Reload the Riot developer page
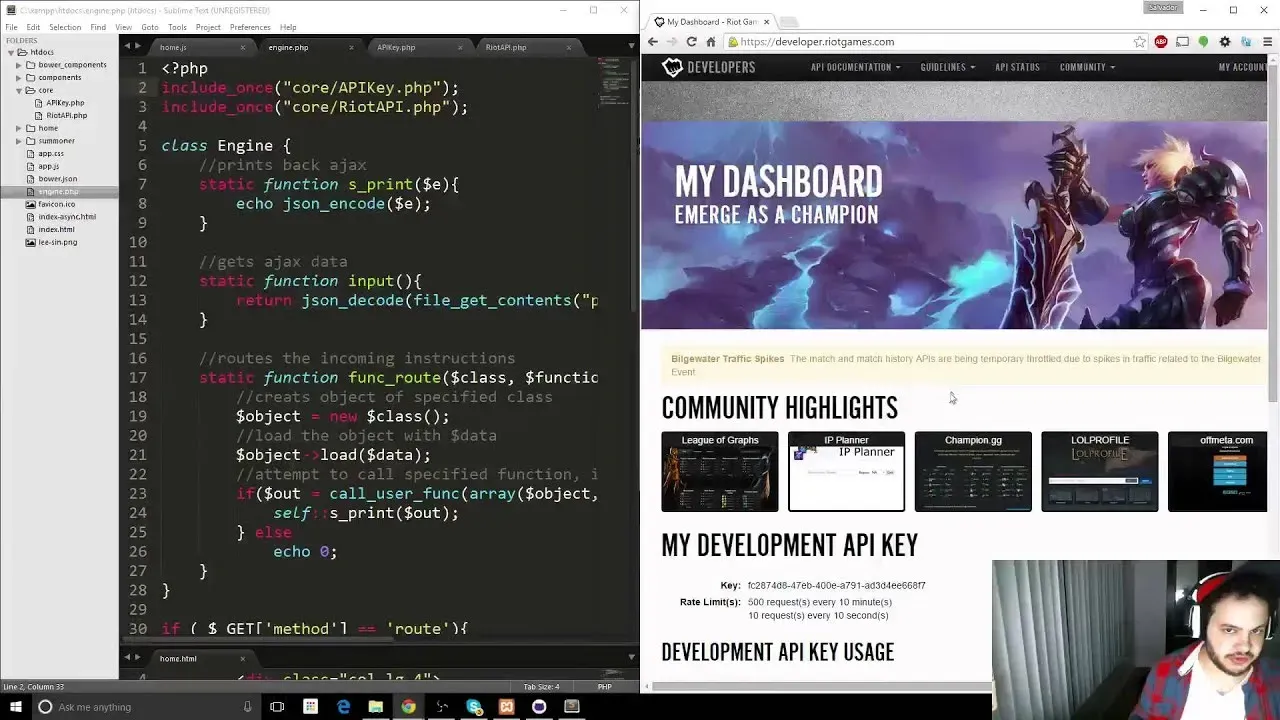The height and width of the screenshot is (720, 1280). [x=691, y=42]
